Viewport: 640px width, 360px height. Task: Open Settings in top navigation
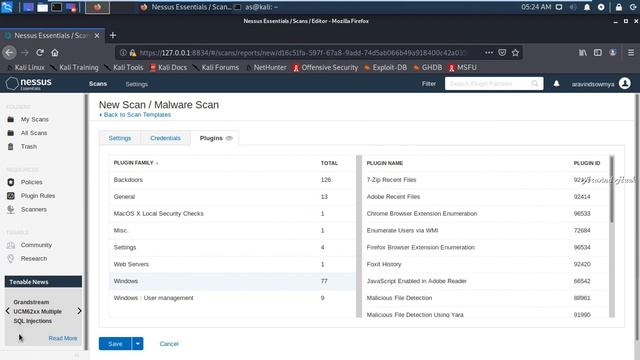click(x=137, y=84)
